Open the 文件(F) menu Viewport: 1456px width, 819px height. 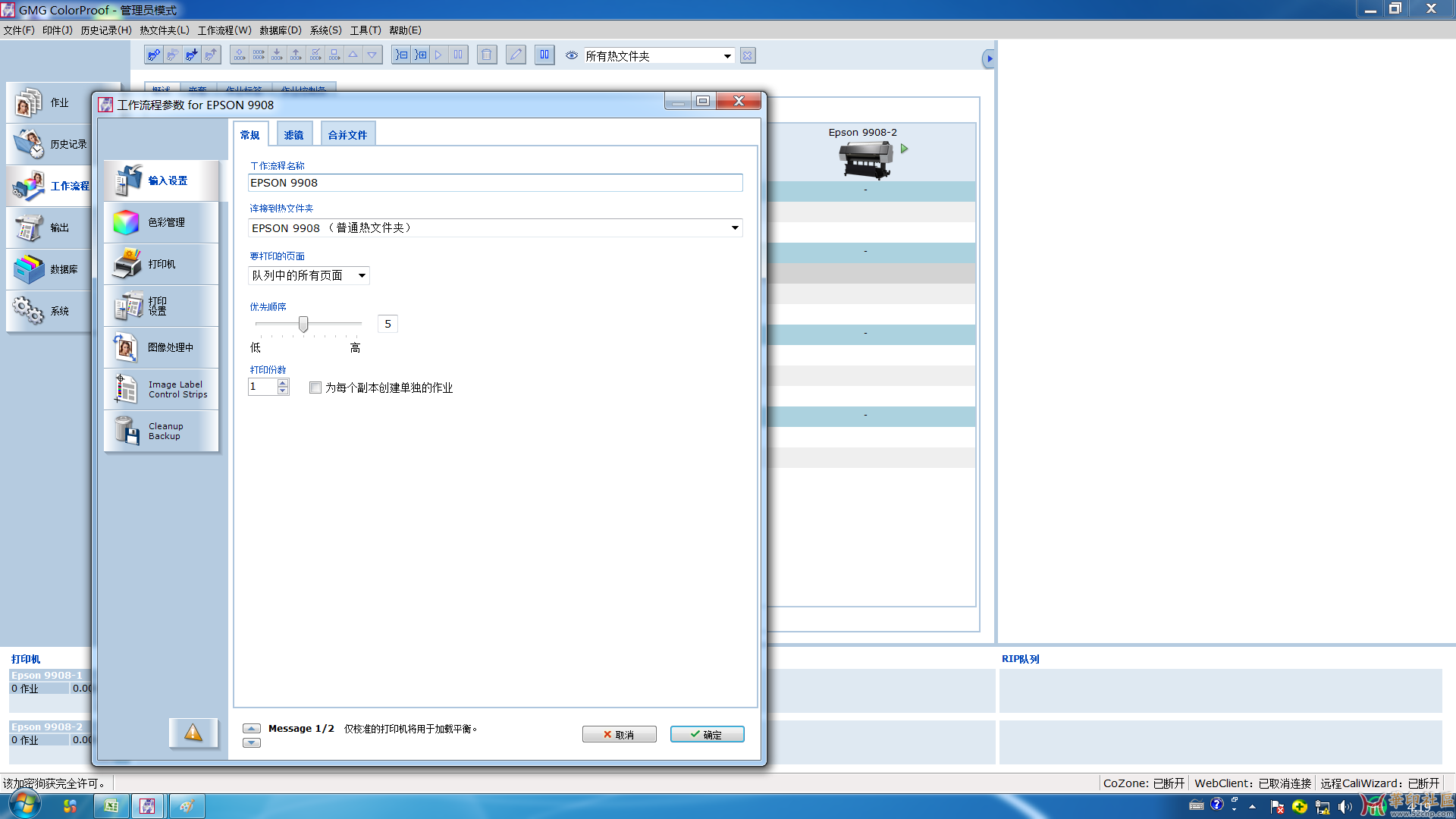coord(19,30)
